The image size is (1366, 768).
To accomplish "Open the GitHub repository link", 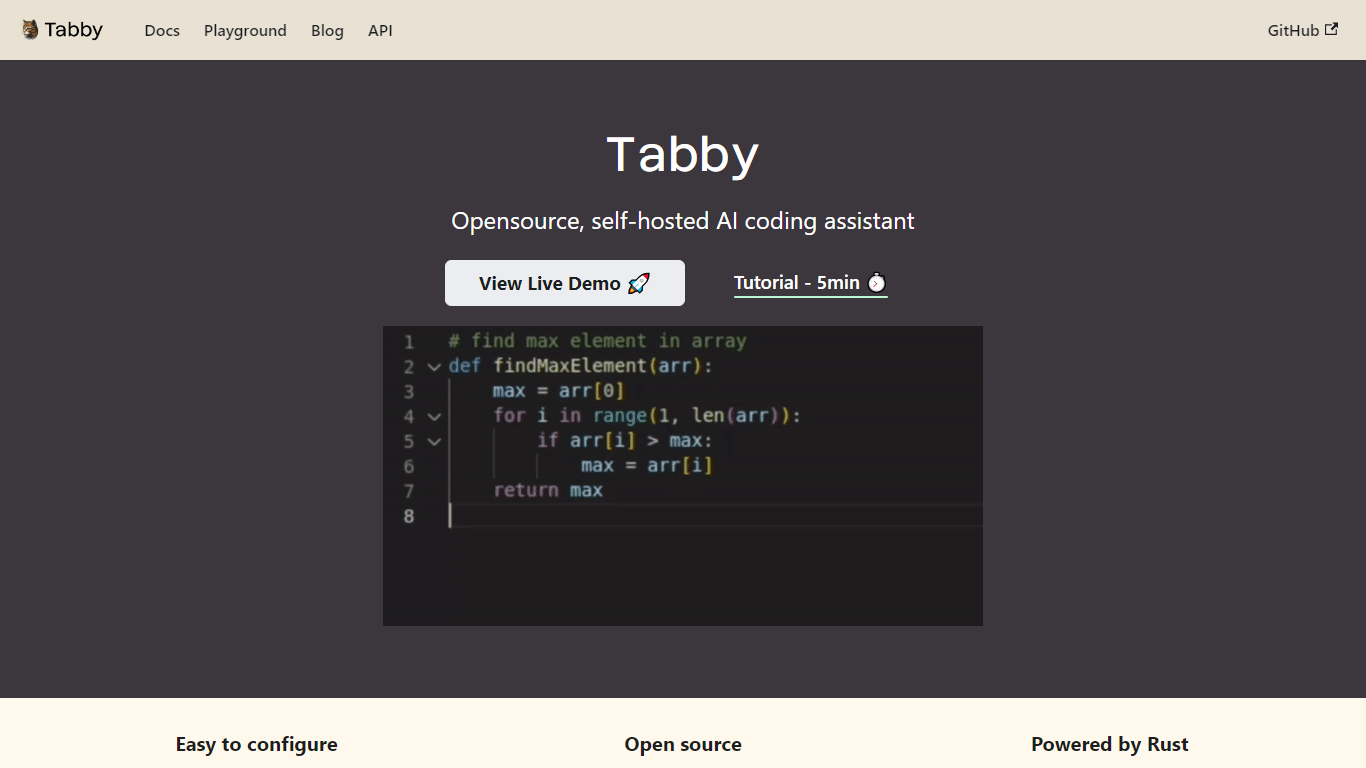I will point(1295,30).
